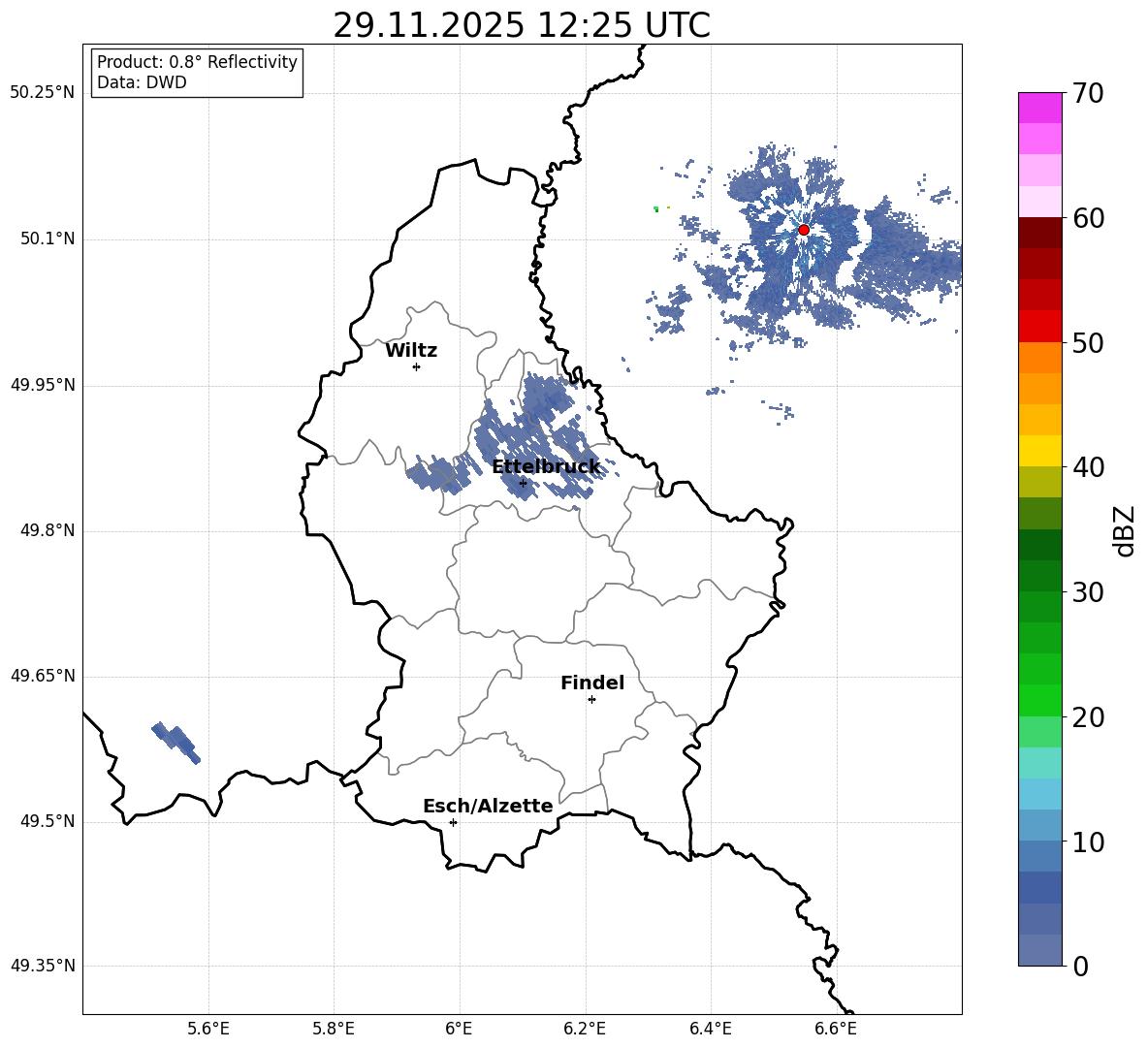Click the Findel station cross marker
Screen dimensions: 1148x1048
coord(591,700)
